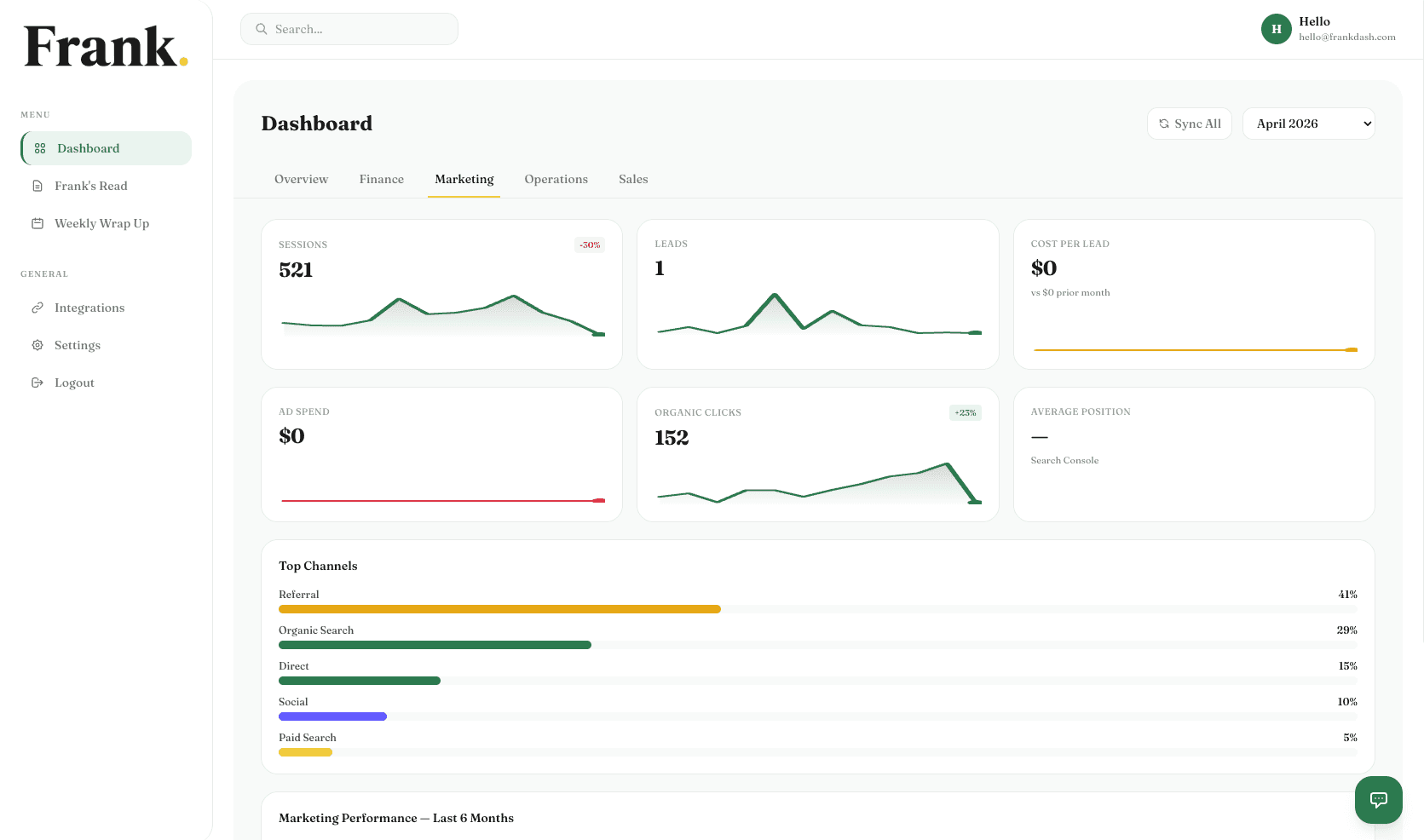
Task: Switch to the Overview tab
Action: 301,179
